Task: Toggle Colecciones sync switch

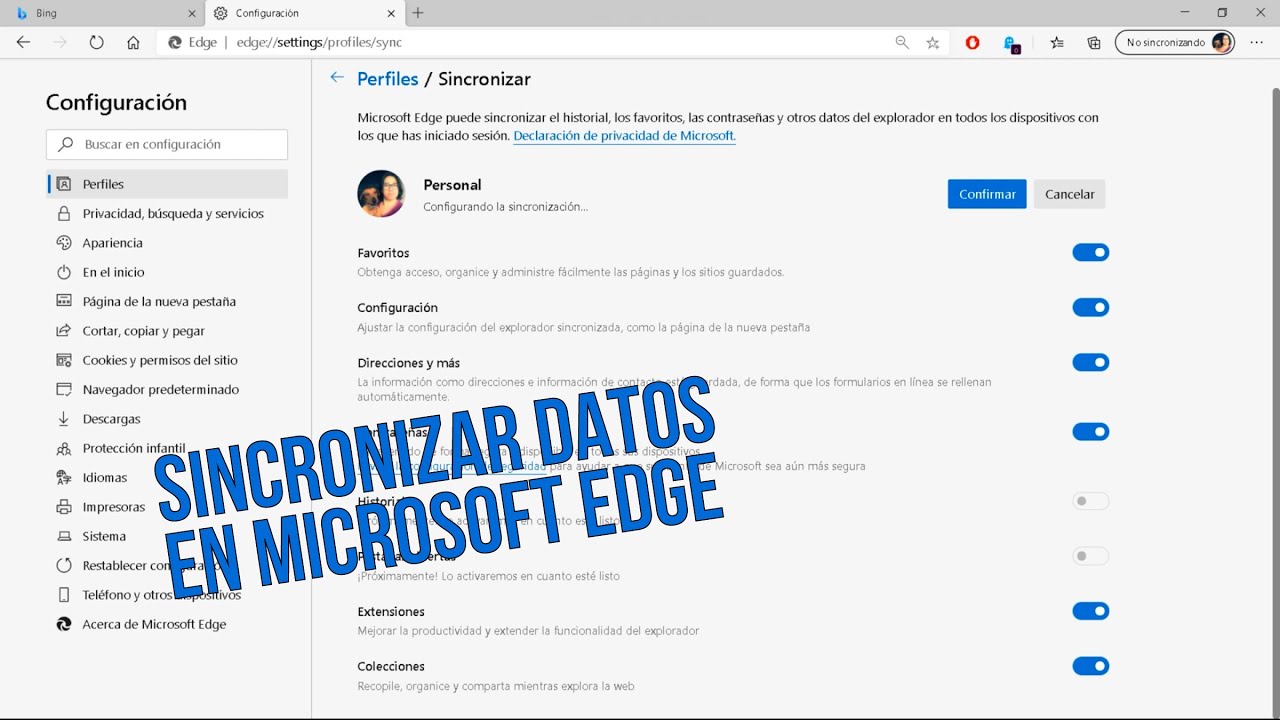Action: [x=1091, y=666]
